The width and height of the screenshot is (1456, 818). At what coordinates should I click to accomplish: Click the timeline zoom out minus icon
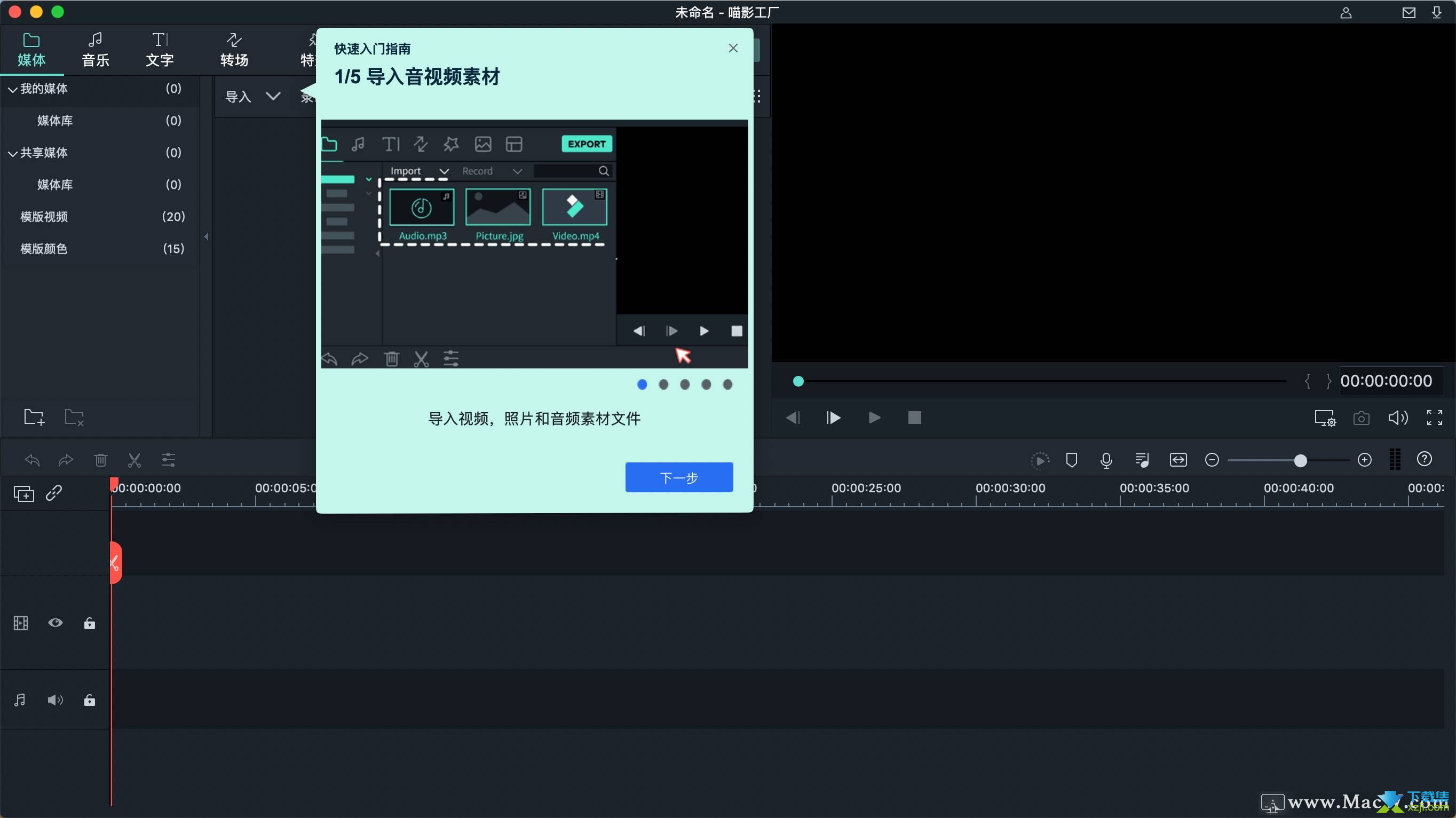coord(1211,460)
